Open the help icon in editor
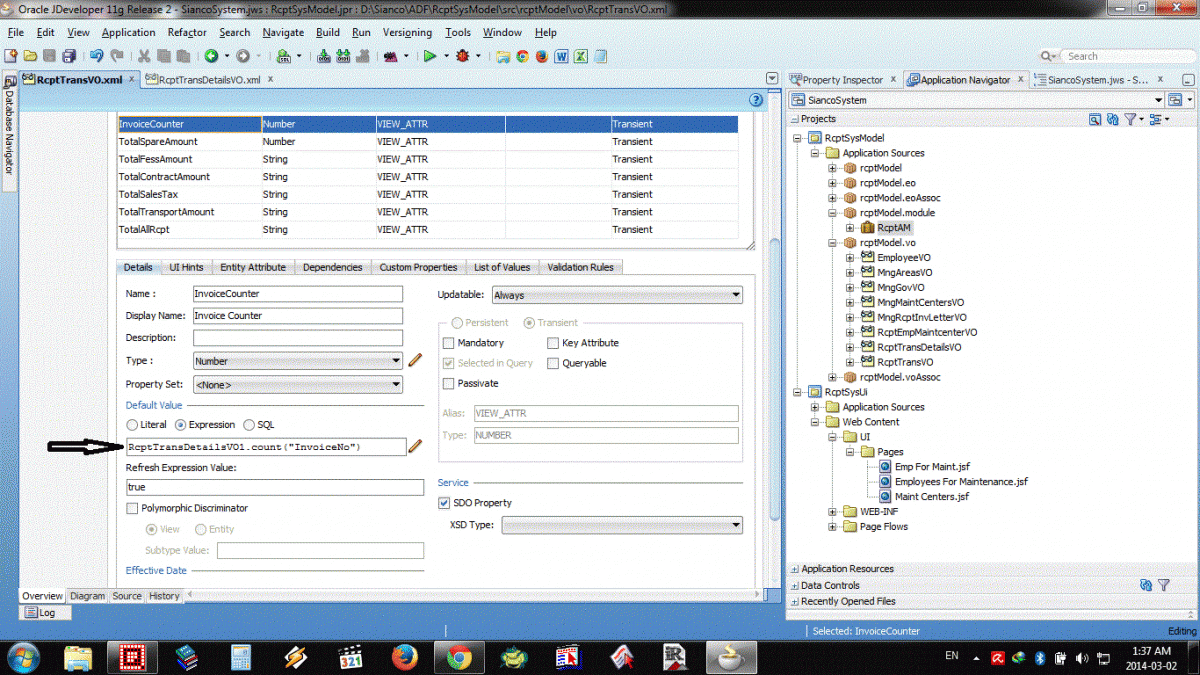The image size is (1200, 675). (756, 100)
